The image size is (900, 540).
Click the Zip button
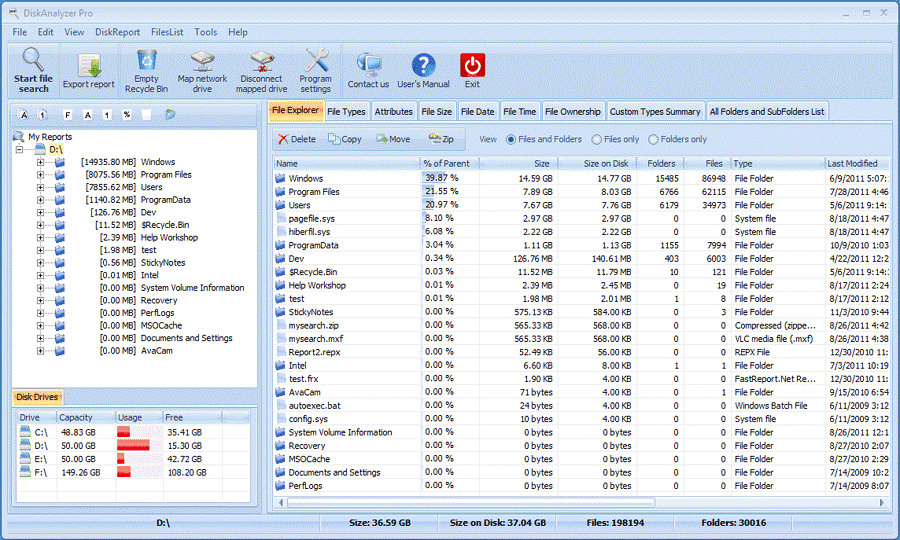[x=441, y=139]
